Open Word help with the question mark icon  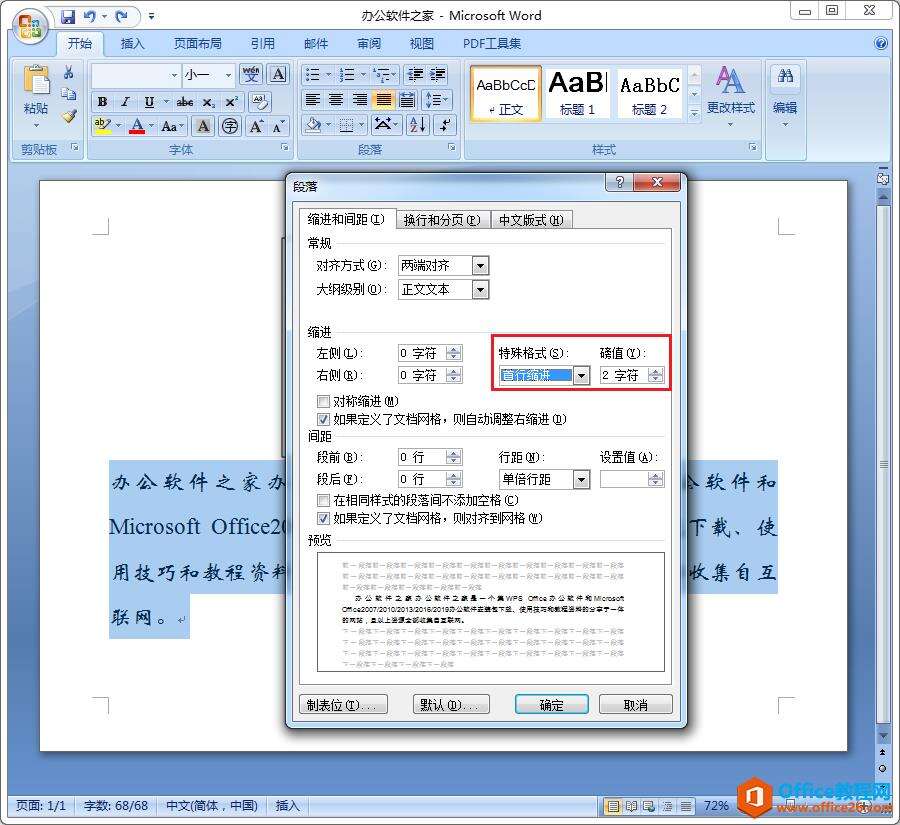coord(881,44)
